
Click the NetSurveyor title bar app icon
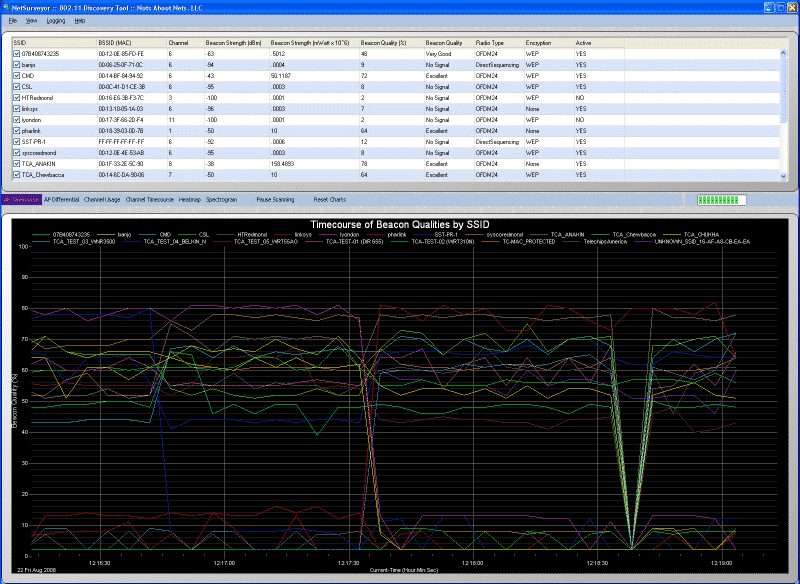tap(5, 6)
